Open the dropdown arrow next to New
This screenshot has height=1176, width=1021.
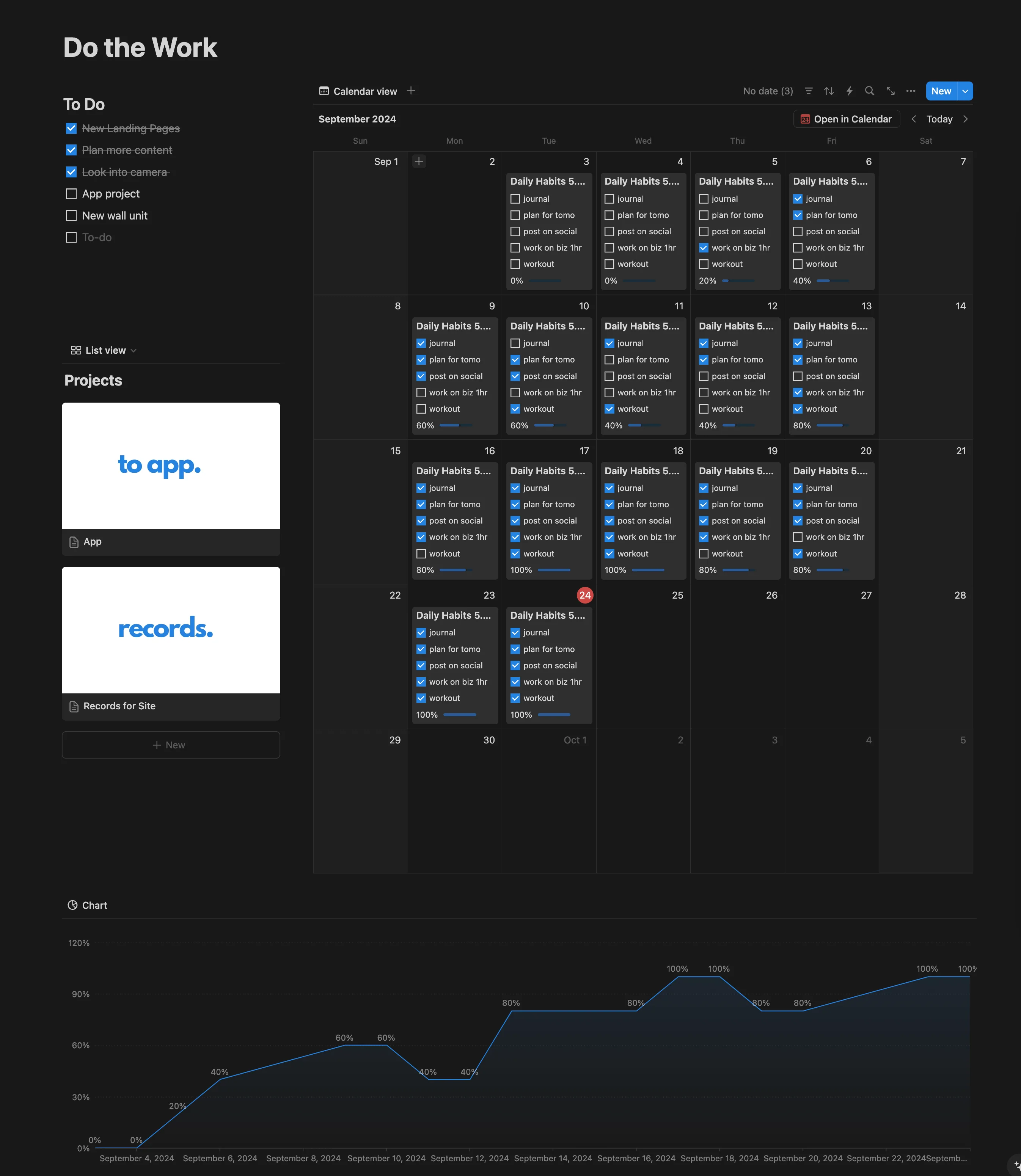tap(965, 91)
